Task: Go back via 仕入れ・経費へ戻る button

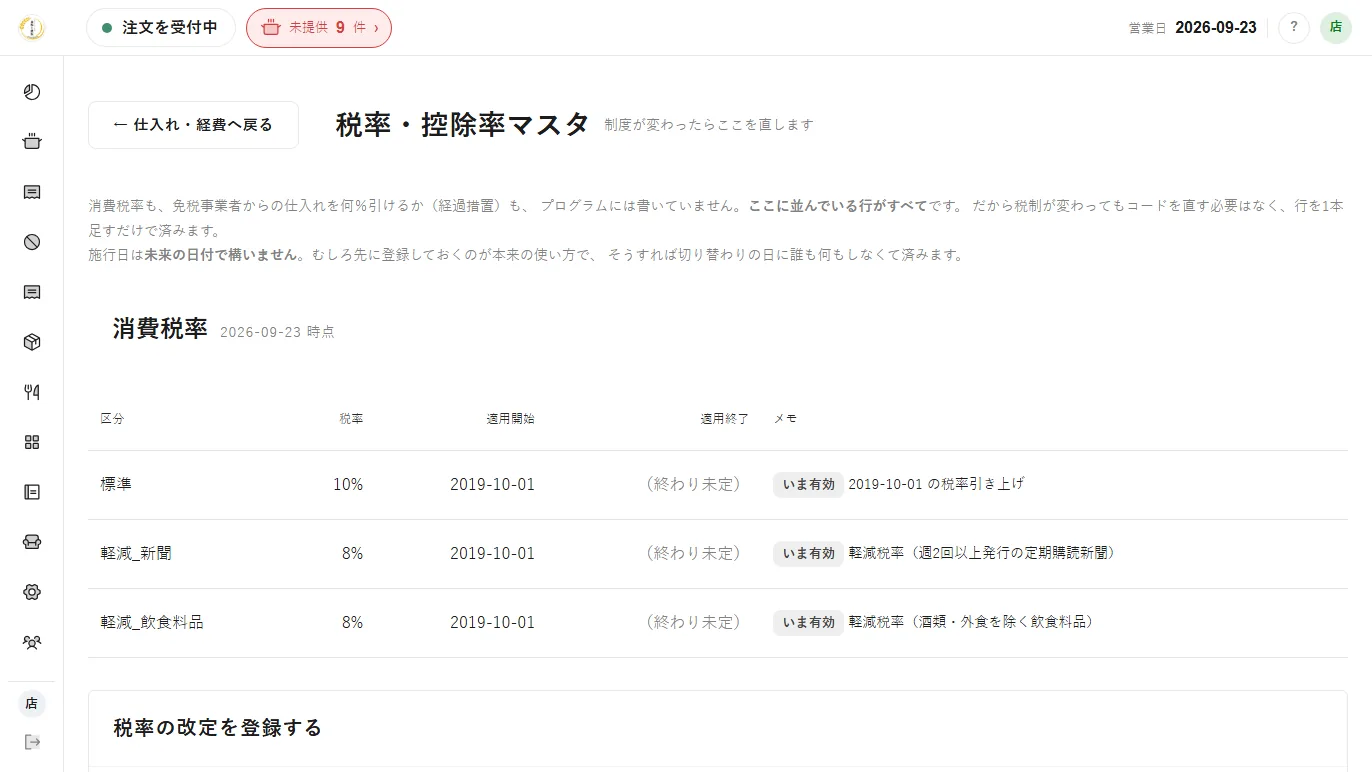Action: pos(193,125)
